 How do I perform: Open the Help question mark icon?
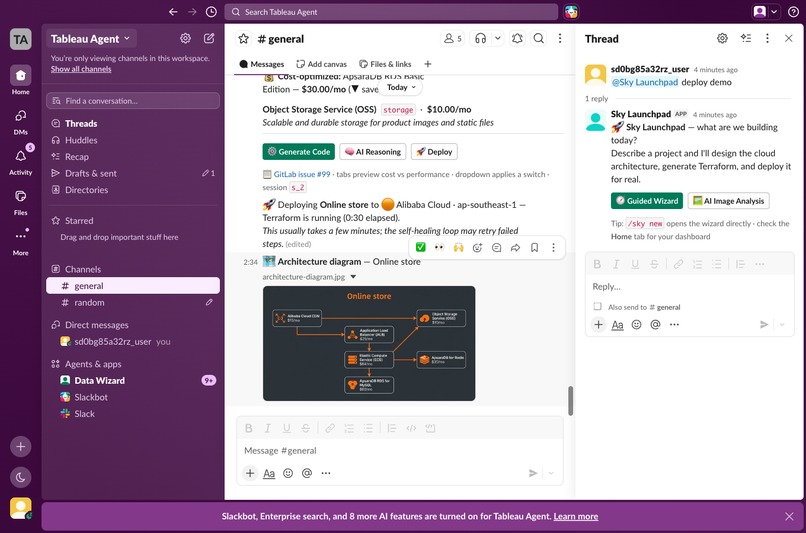(x=793, y=12)
